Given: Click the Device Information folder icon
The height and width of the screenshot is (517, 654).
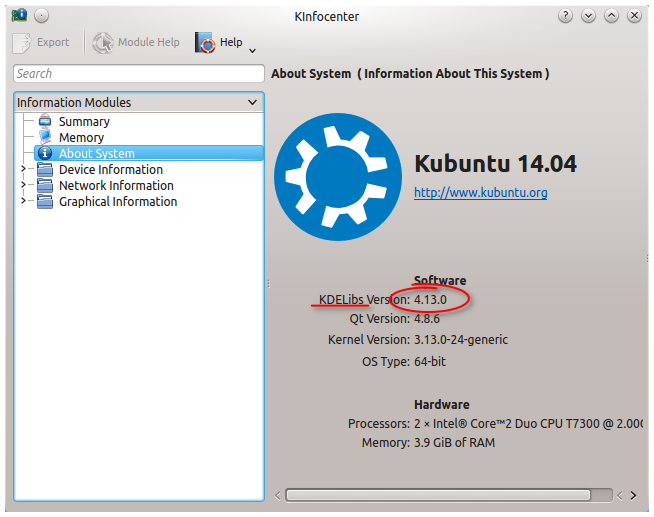Looking at the screenshot, I should click(x=44, y=169).
